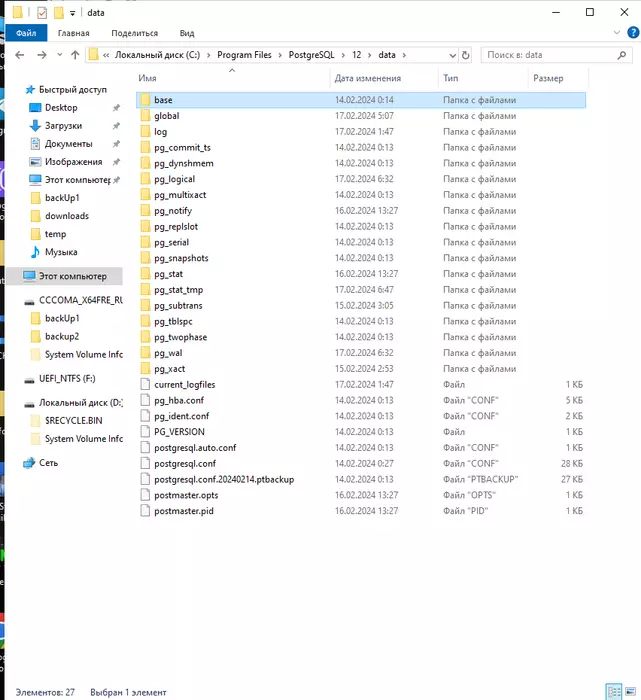Screen dimensions: 641x700
Task: Select postgresql.conf file icon
Action: pyautogui.click(x=145, y=463)
